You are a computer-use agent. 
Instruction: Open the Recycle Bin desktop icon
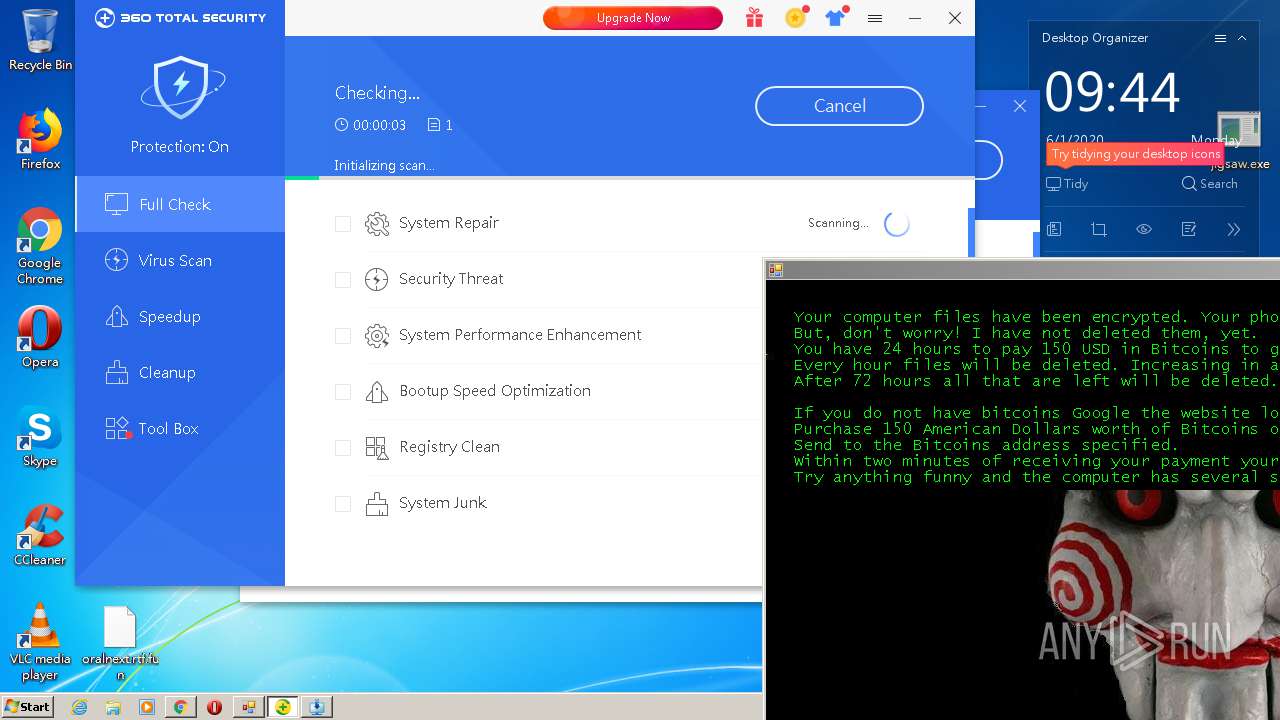40,40
